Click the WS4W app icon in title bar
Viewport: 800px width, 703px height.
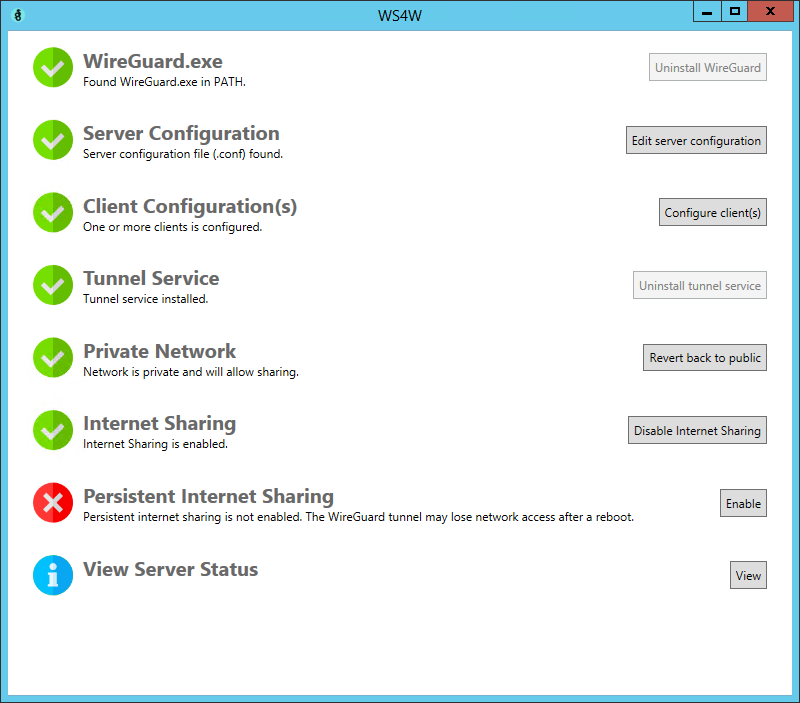[18, 15]
